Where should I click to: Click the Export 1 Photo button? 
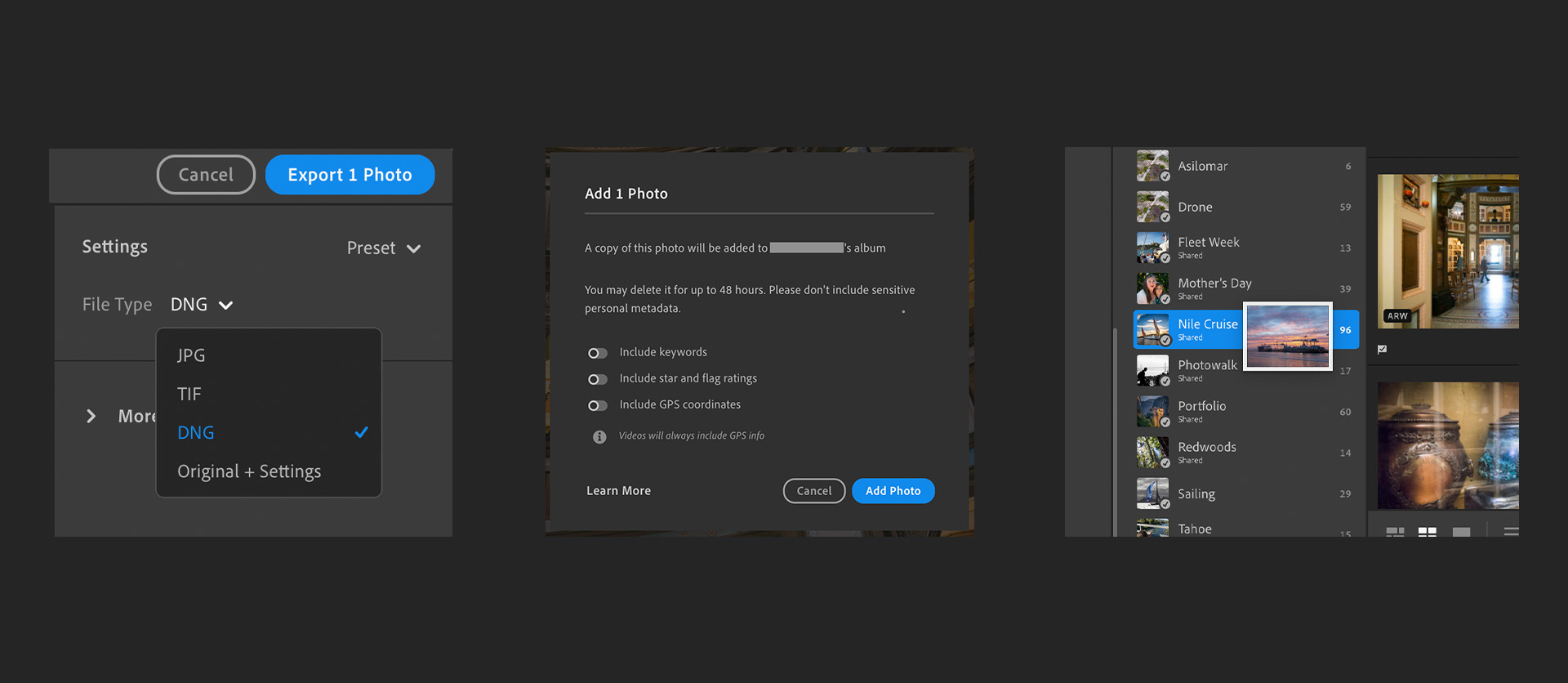pyautogui.click(x=350, y=175)
